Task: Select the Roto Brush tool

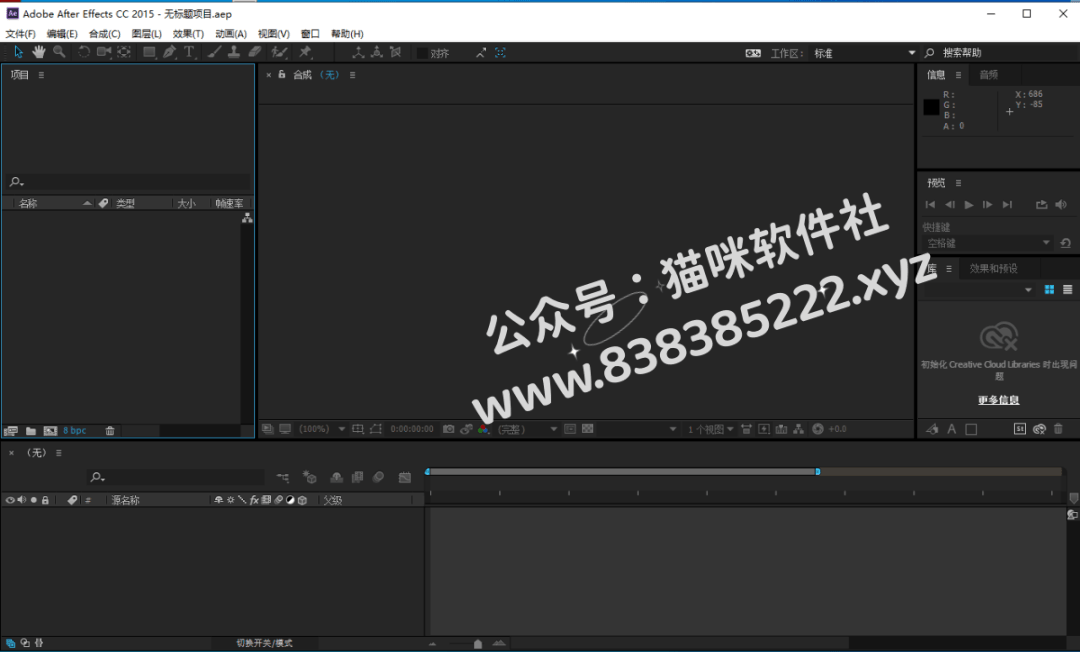Action: point(279,52)
